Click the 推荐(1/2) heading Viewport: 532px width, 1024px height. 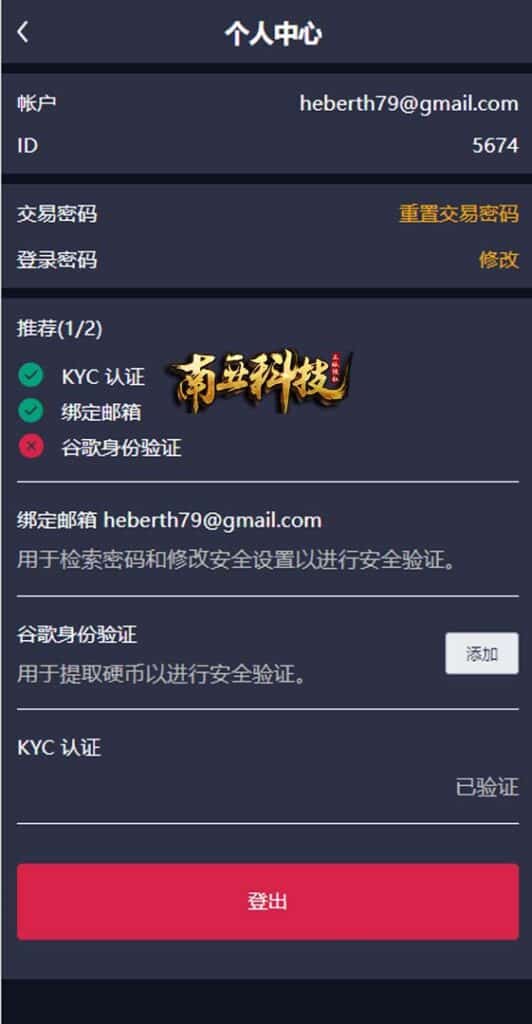click(59, 328)
